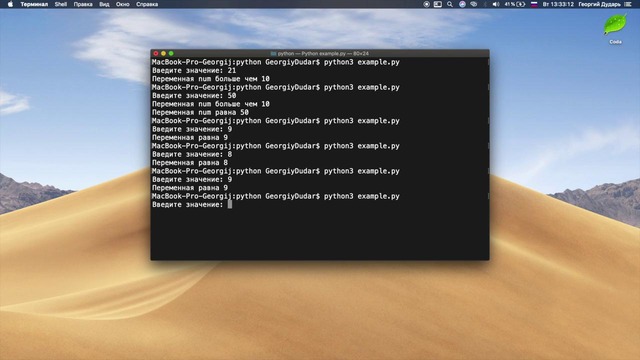Click the battery 41% indicator

(515, 4)
